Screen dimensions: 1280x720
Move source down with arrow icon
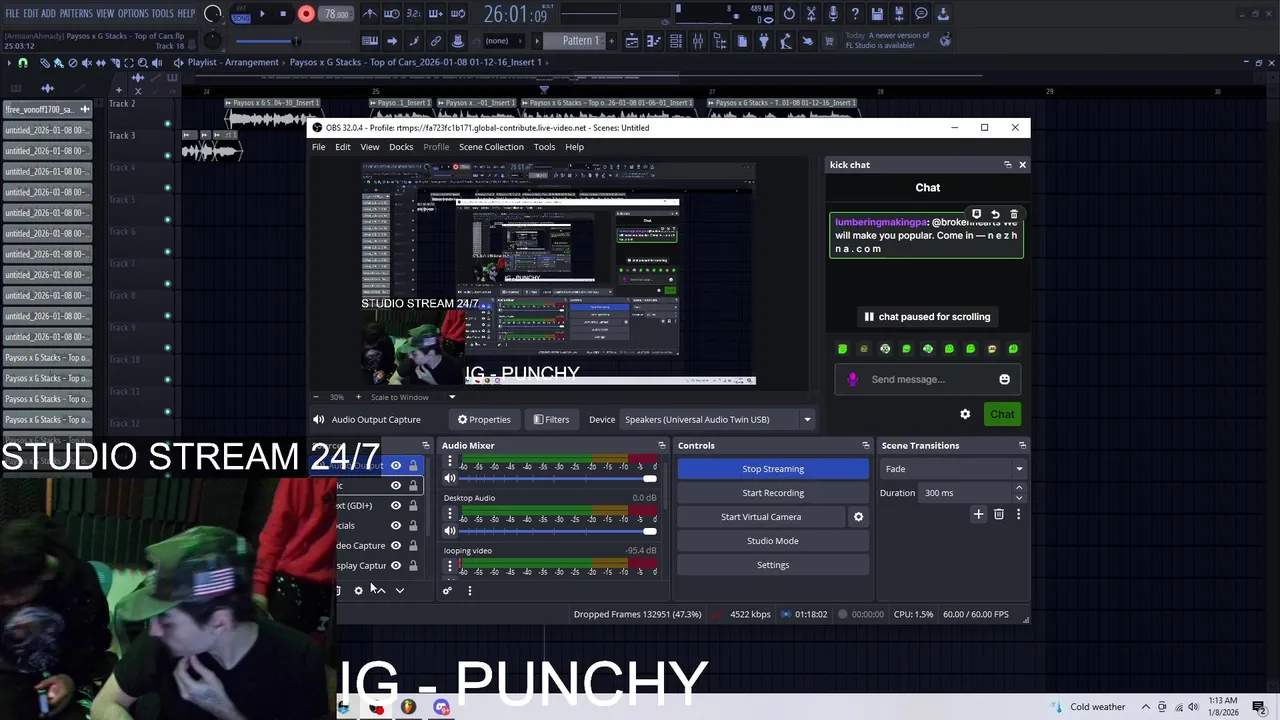pyautogui.click(x=399, y=591)
